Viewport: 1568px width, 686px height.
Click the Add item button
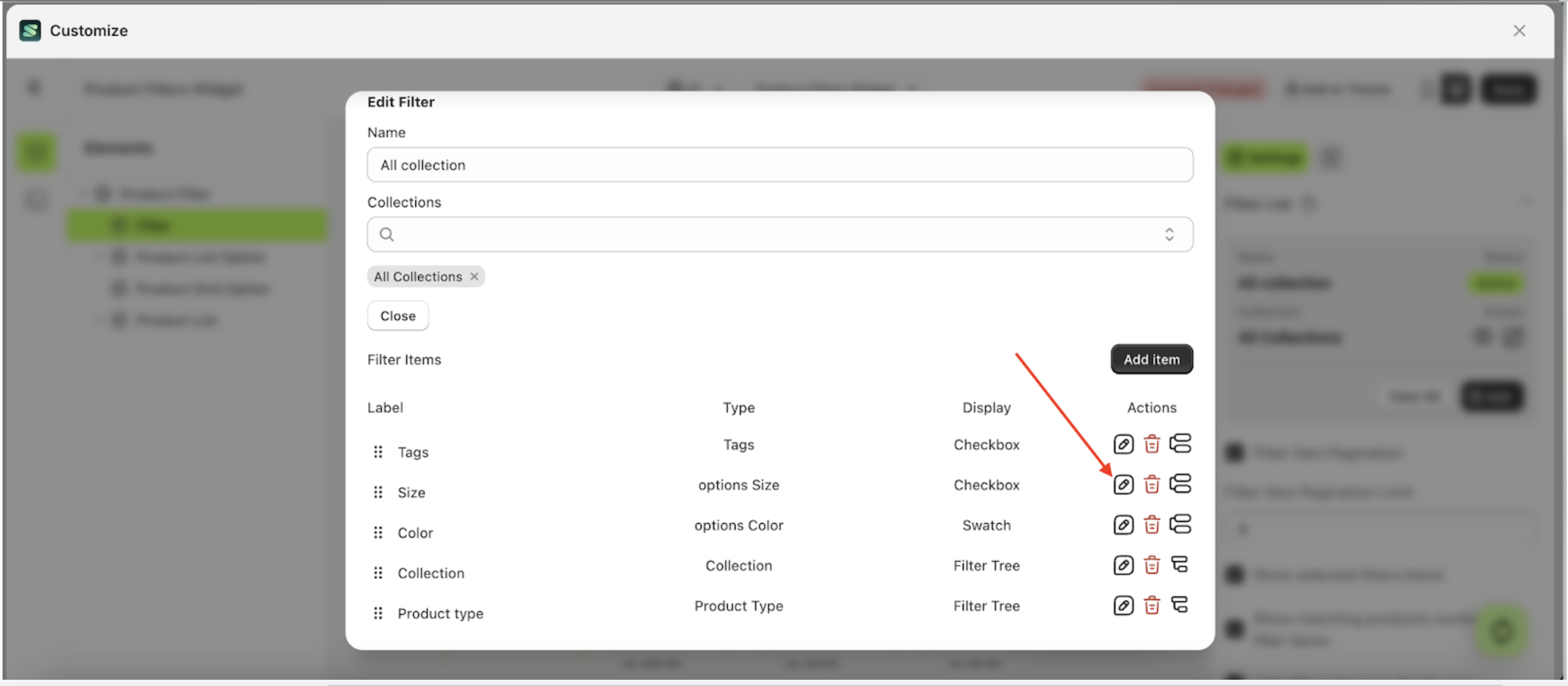click(1151, 359)
